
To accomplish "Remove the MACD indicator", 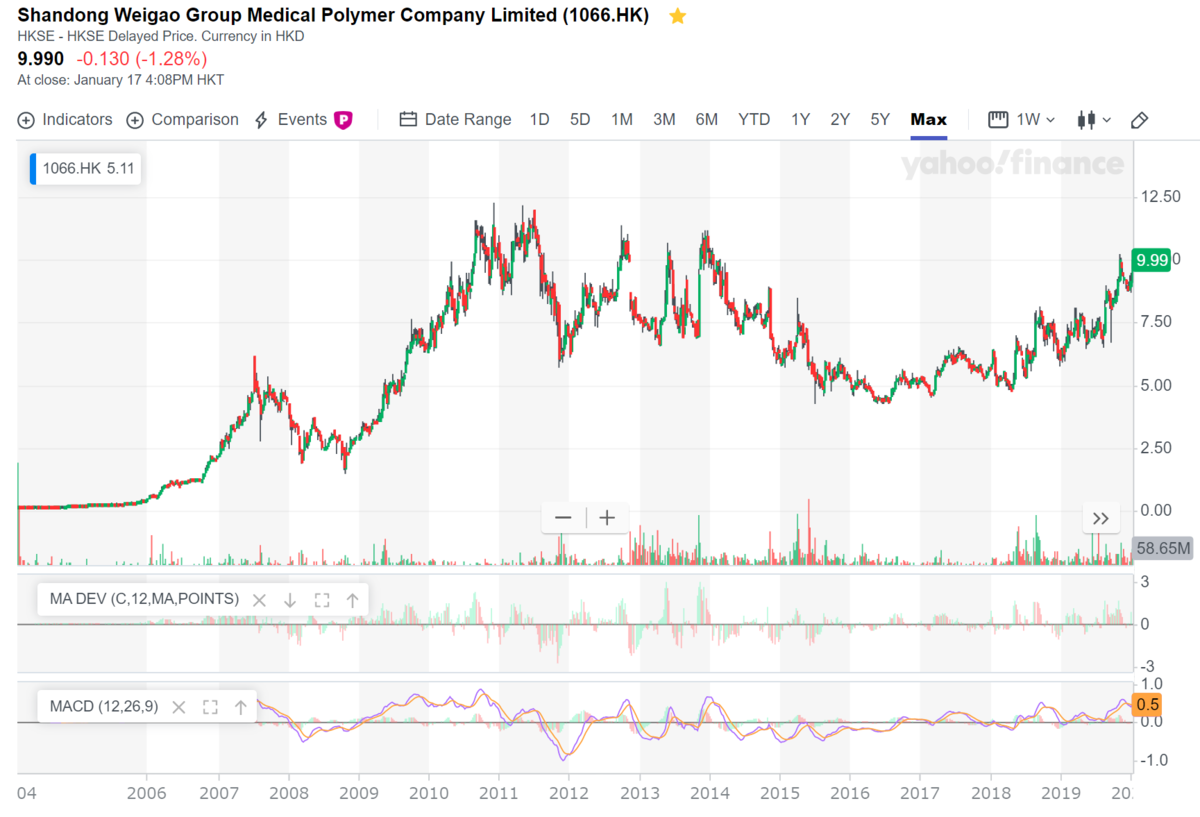I will coord(179,707).
